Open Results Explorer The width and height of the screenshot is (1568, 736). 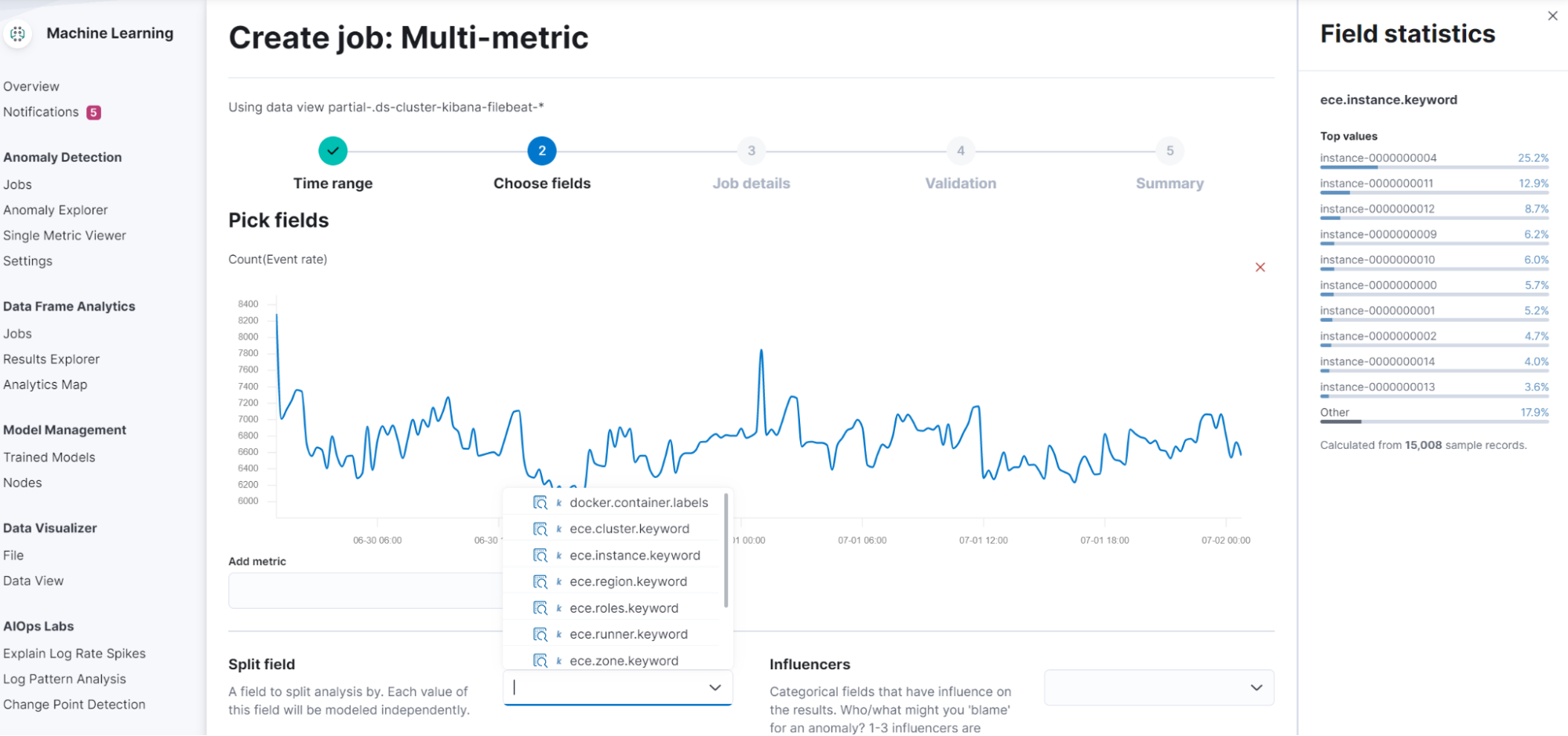tap(52, 359)
